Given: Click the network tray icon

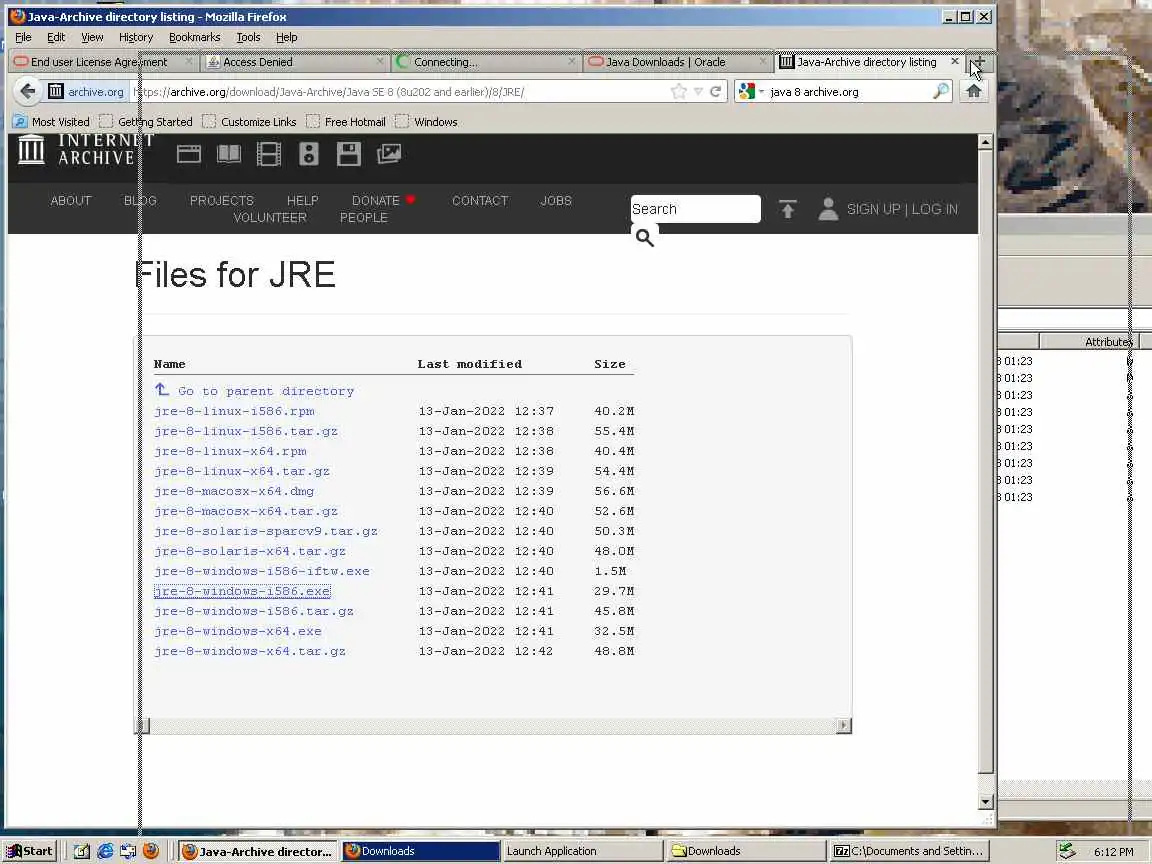Looking at the screenshot, I should click(x=1066, y=851).
